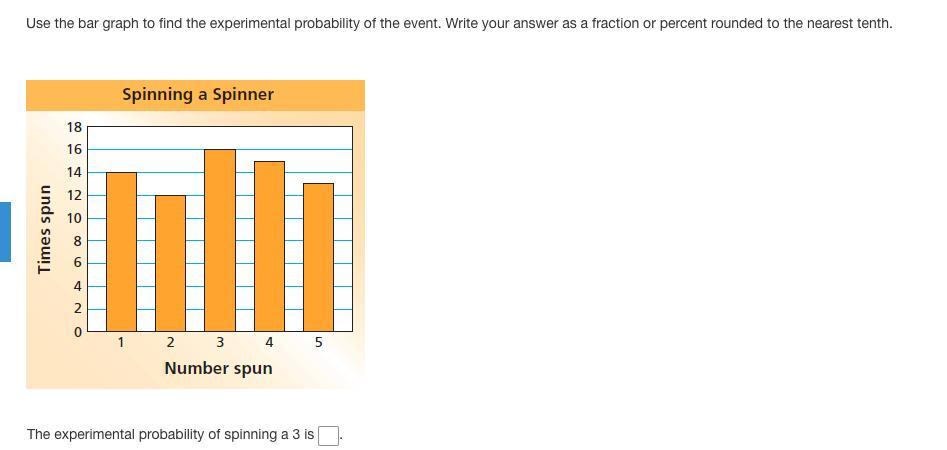Select the orange bar above number 4

(x=269, y=245)
